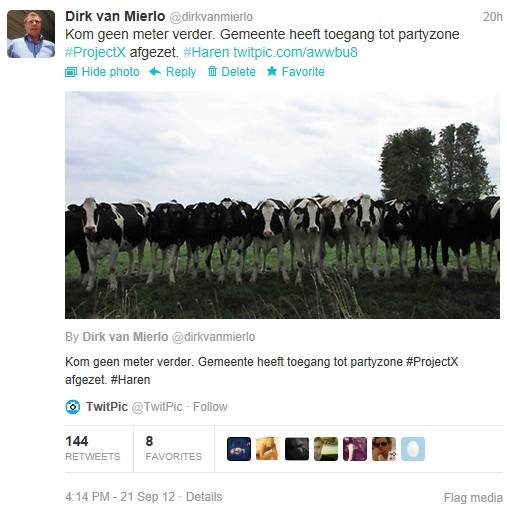The height and width of the screenshot is (512, 507).
Task: Click the Hide photo icon
Action: (71, 72)
